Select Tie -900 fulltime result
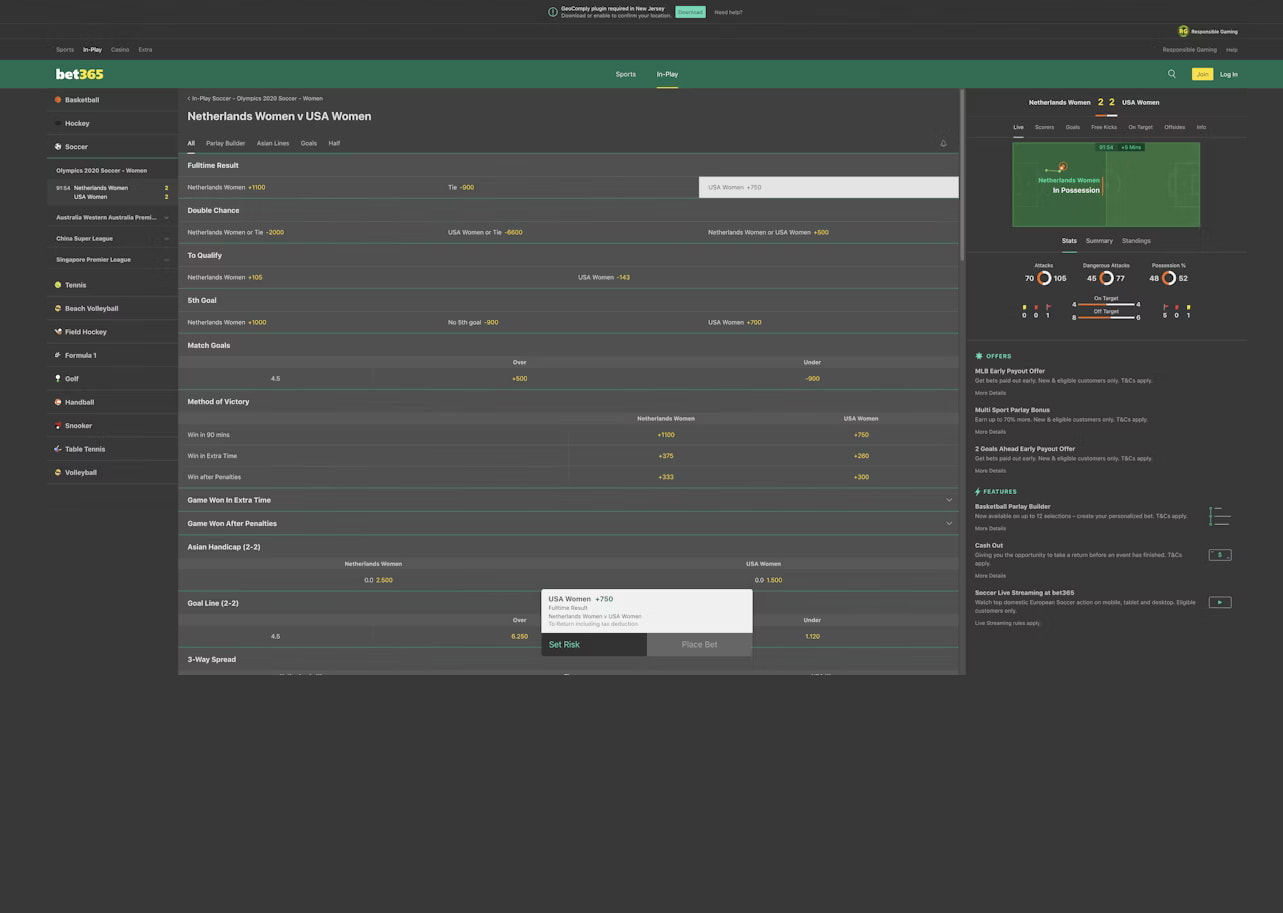This screenshot has height=913, width=1283. [x=568, y=187]
